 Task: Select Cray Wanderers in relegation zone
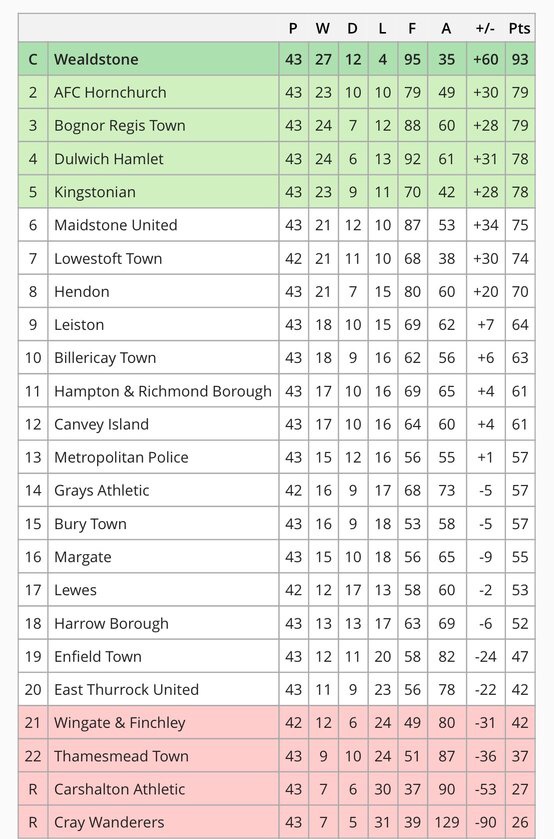coord(109,822)
